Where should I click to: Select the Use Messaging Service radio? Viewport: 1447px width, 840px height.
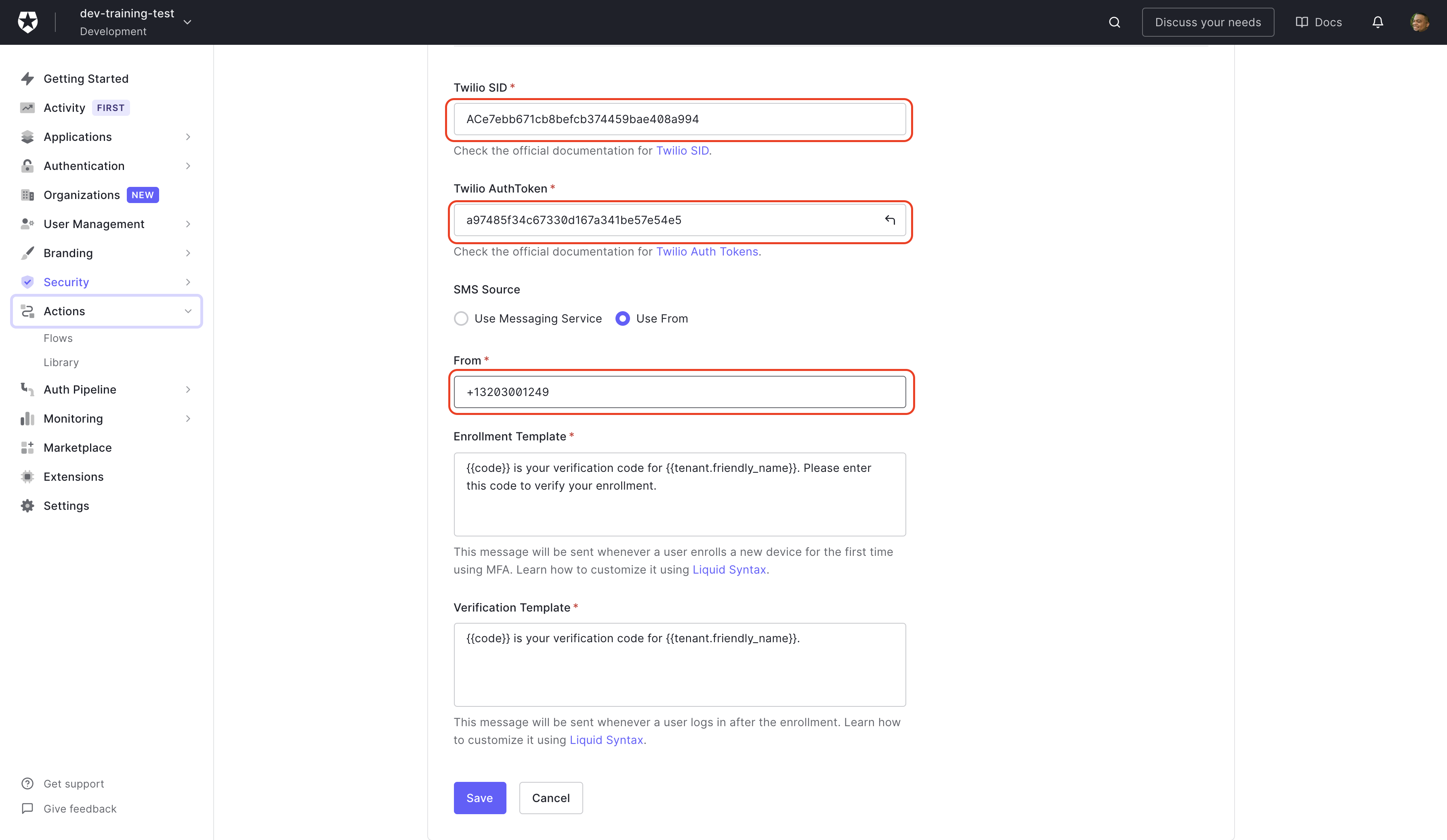click(x=461, y=318)
